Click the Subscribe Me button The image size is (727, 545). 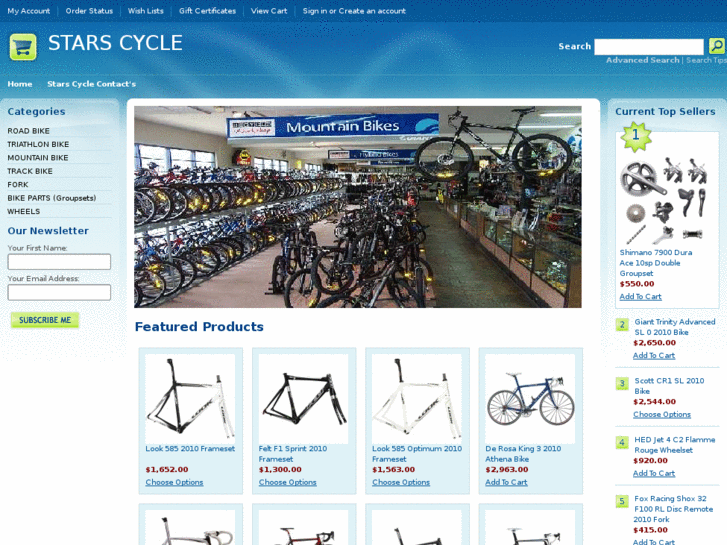click(45, 320)
